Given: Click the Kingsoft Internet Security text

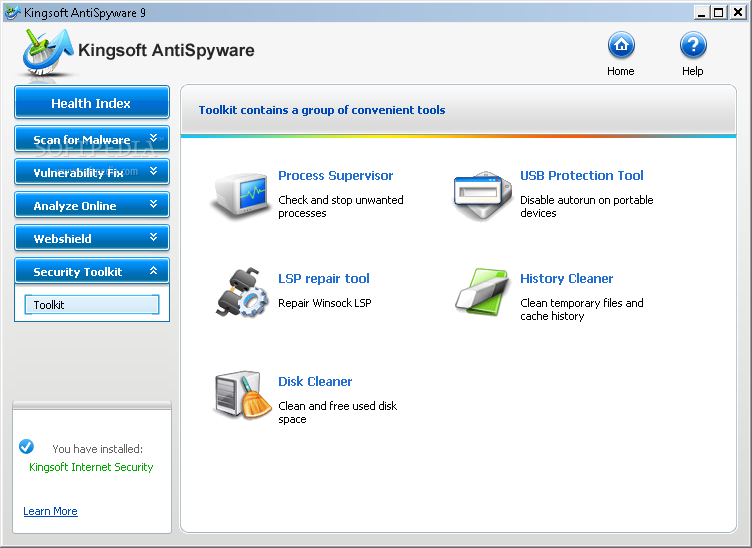Looking at the screenshot, I should pos(91,467).
